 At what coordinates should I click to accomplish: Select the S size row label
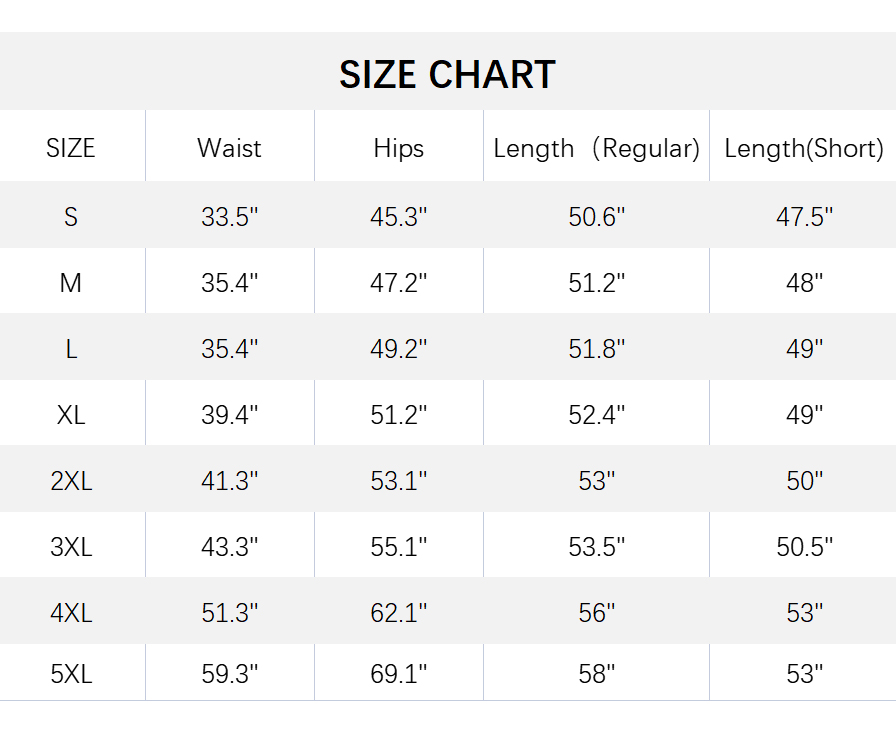71,216
